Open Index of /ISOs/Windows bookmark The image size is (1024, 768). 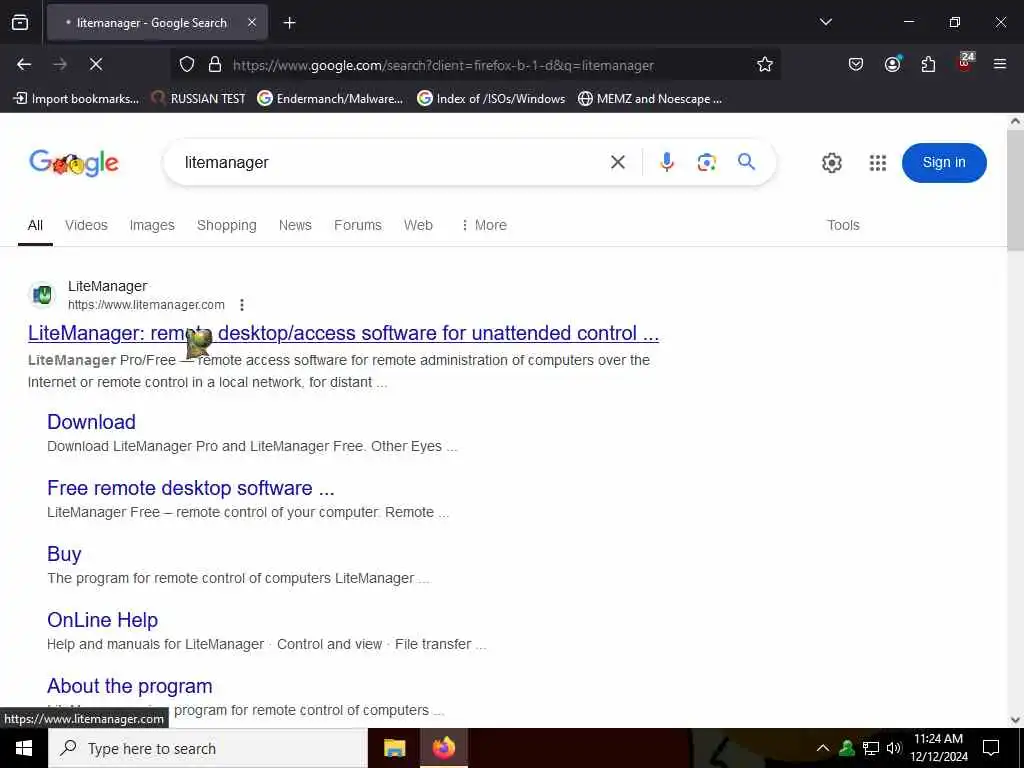491,99
